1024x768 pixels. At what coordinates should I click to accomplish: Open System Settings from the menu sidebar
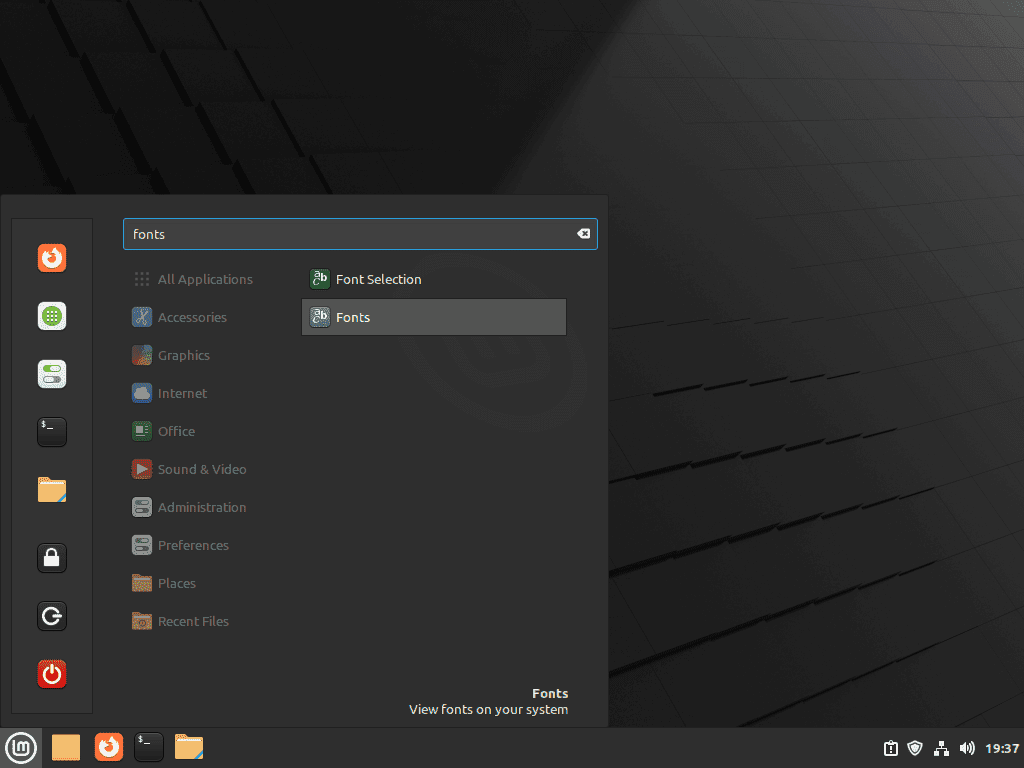51,373
